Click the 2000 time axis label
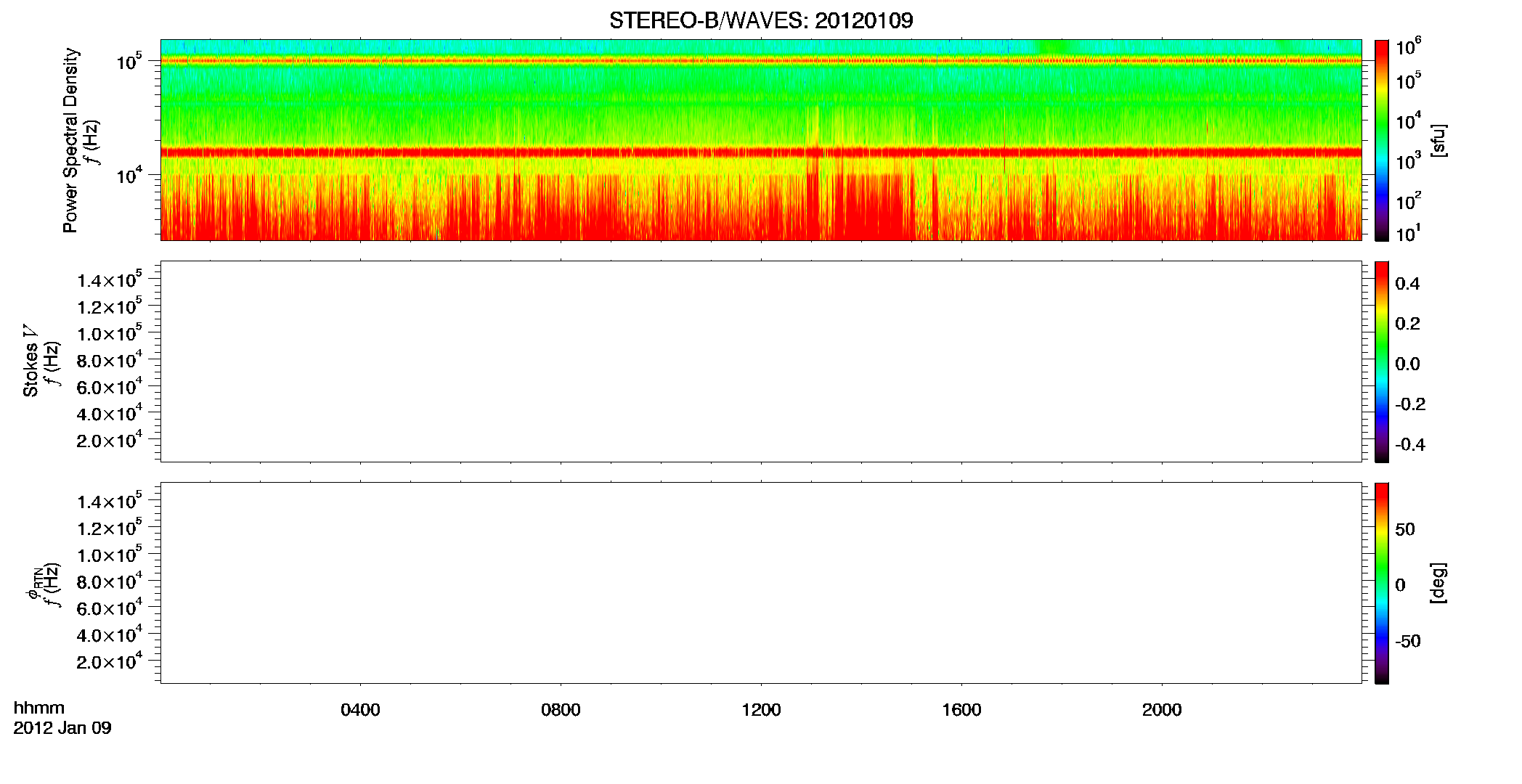1522x784 pixels. (1162, 710)
